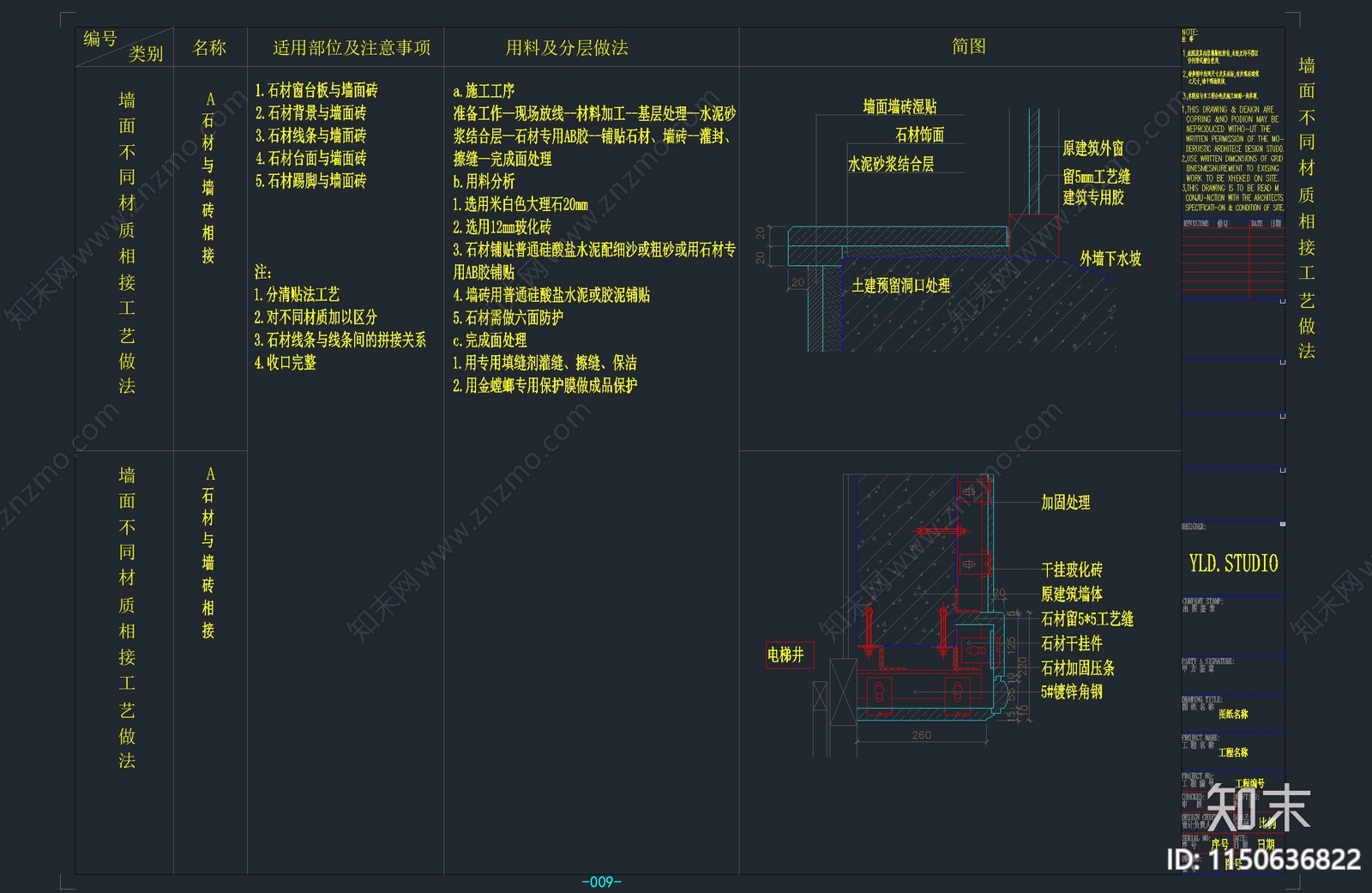Viewport: 1372px width, 893px height.
Task: Select the text '2.选用12mm玻化砖'
Action: tap(502, 227)
